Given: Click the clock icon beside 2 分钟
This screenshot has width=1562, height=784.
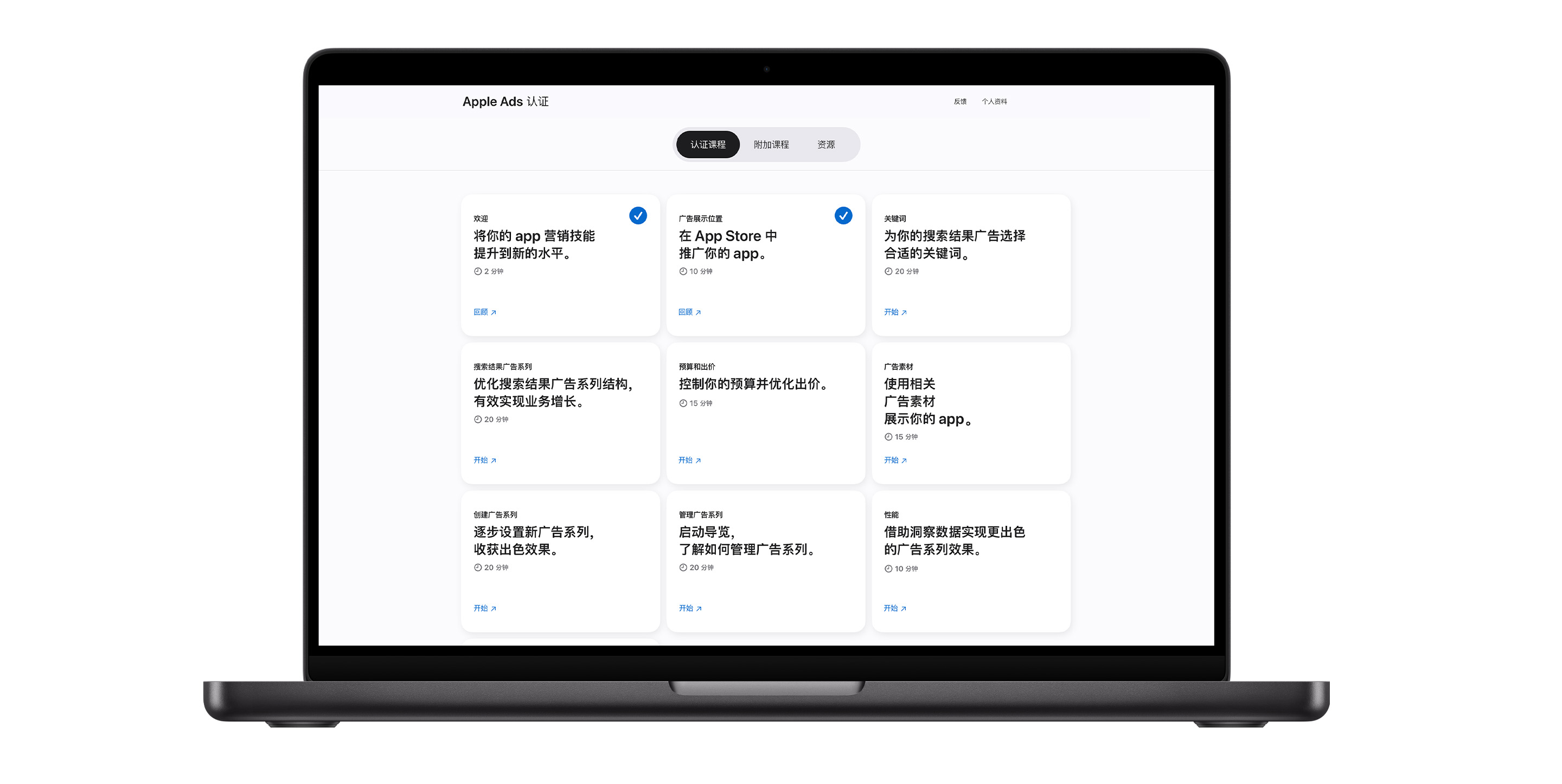Looking at the screenshot, I should pos(478,271).
